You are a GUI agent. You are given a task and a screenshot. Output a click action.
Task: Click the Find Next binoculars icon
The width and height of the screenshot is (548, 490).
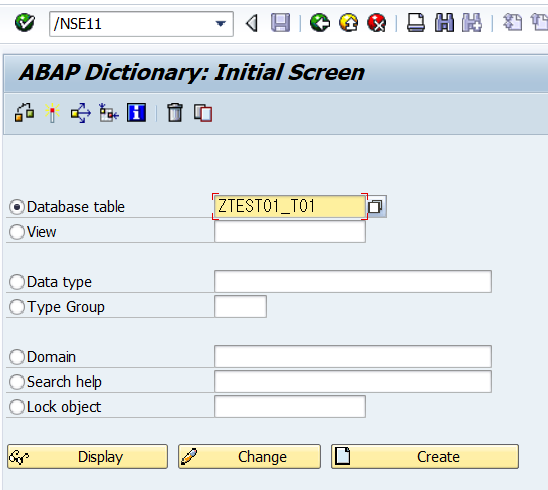coord(472,23)
